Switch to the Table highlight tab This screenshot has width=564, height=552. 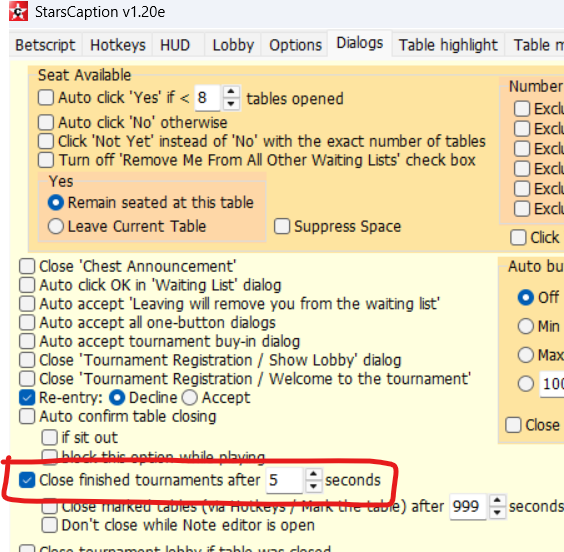448,45
